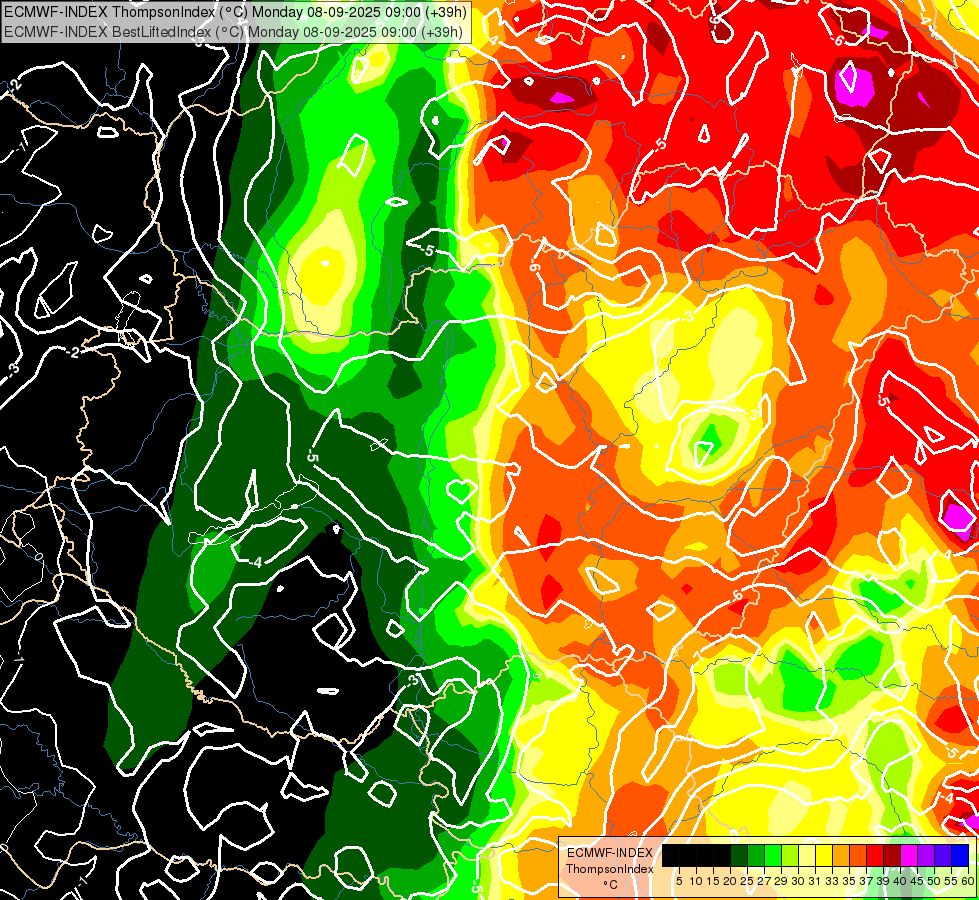The height and width of the screenshot is (900, 979).
Task: Click the °C unit label in the legend
Action: pos(610,885)
